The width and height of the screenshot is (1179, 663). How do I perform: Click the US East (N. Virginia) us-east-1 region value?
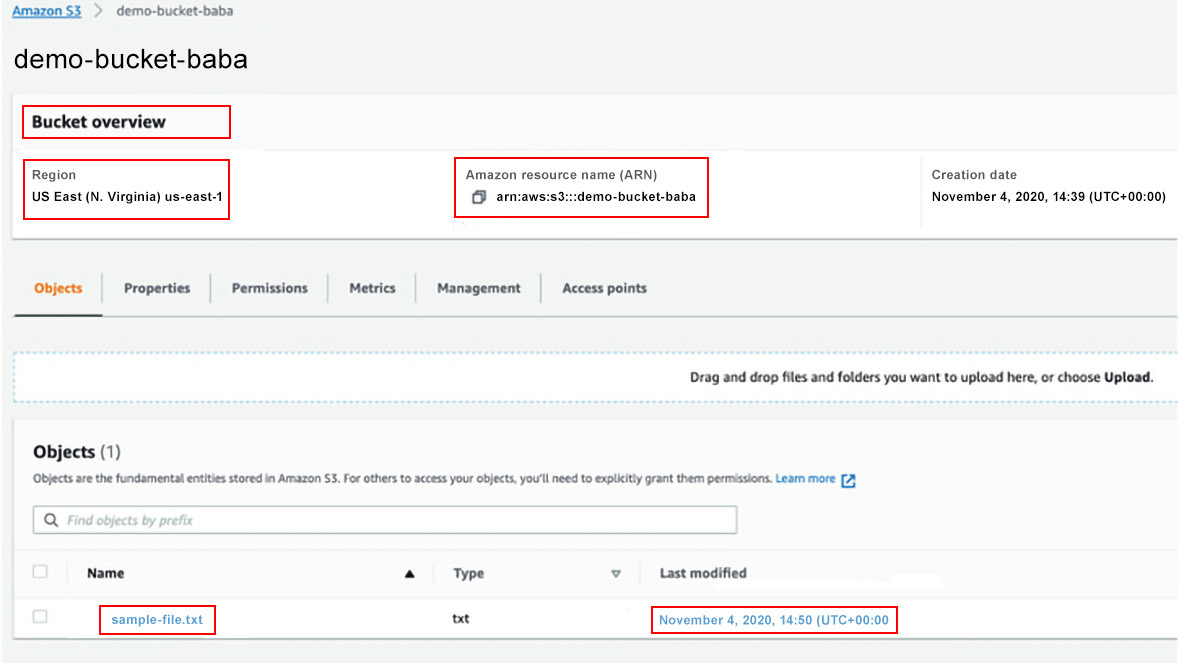click(127, 197)
